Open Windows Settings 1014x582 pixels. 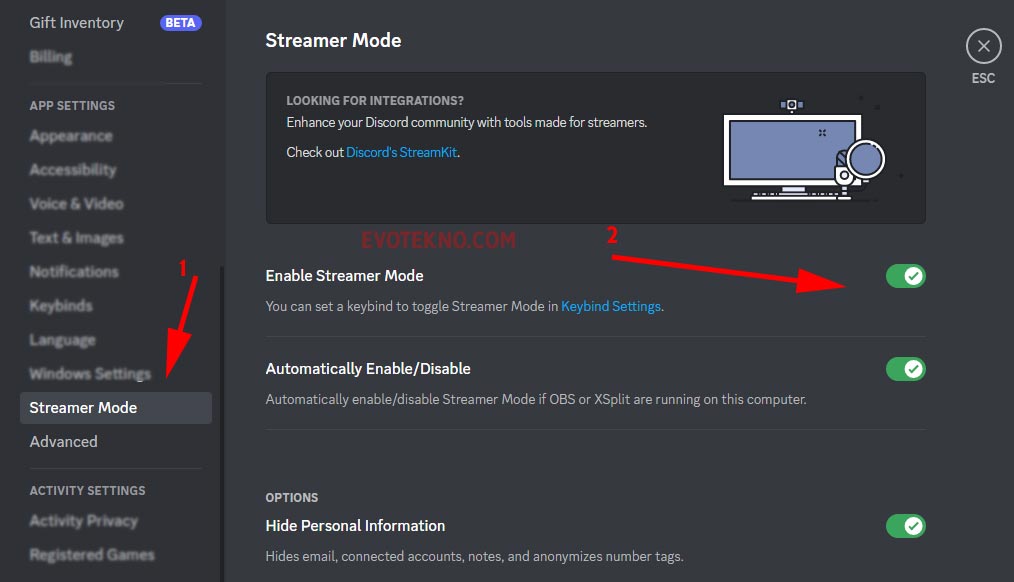tap(91, 373)
